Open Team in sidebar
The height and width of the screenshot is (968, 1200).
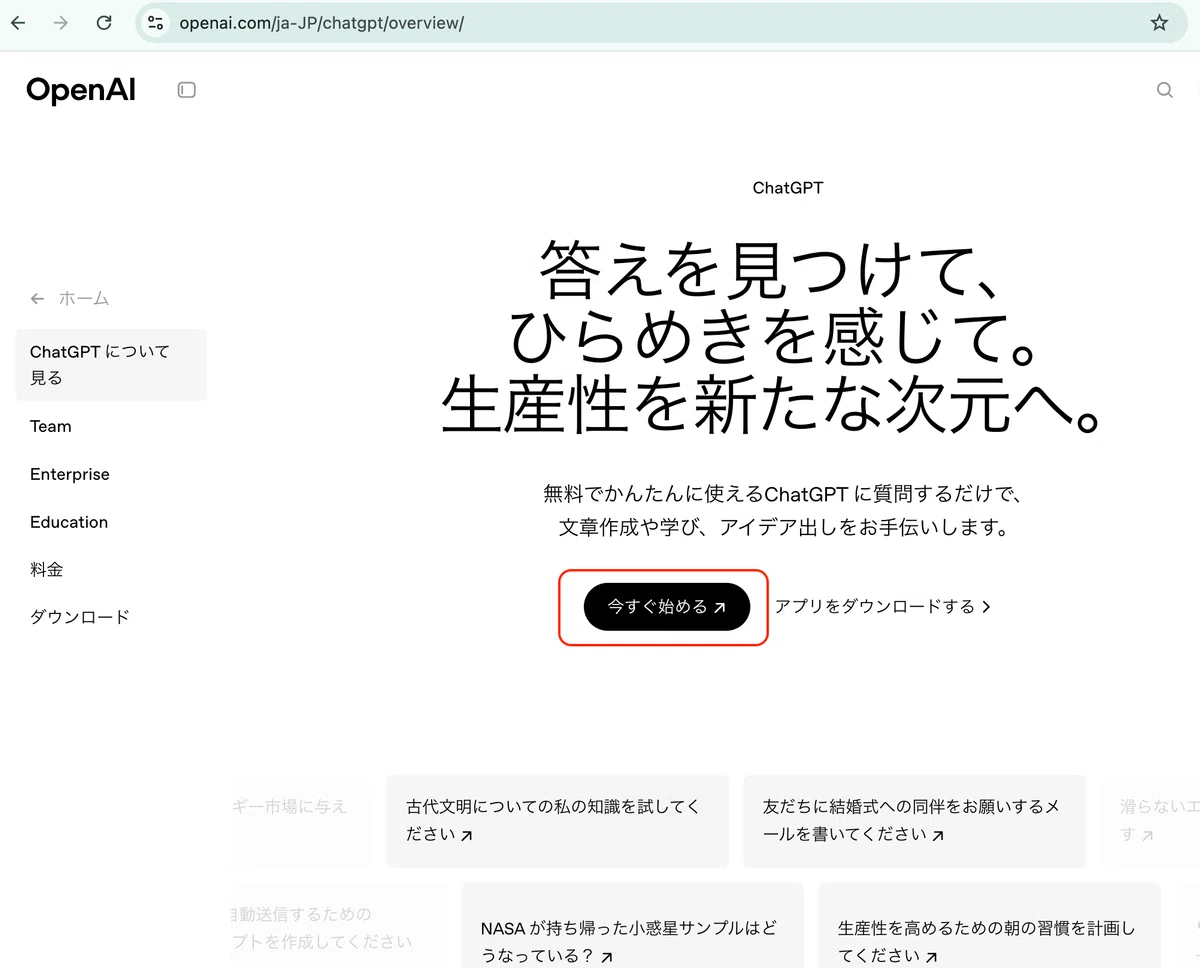[51, 426]
